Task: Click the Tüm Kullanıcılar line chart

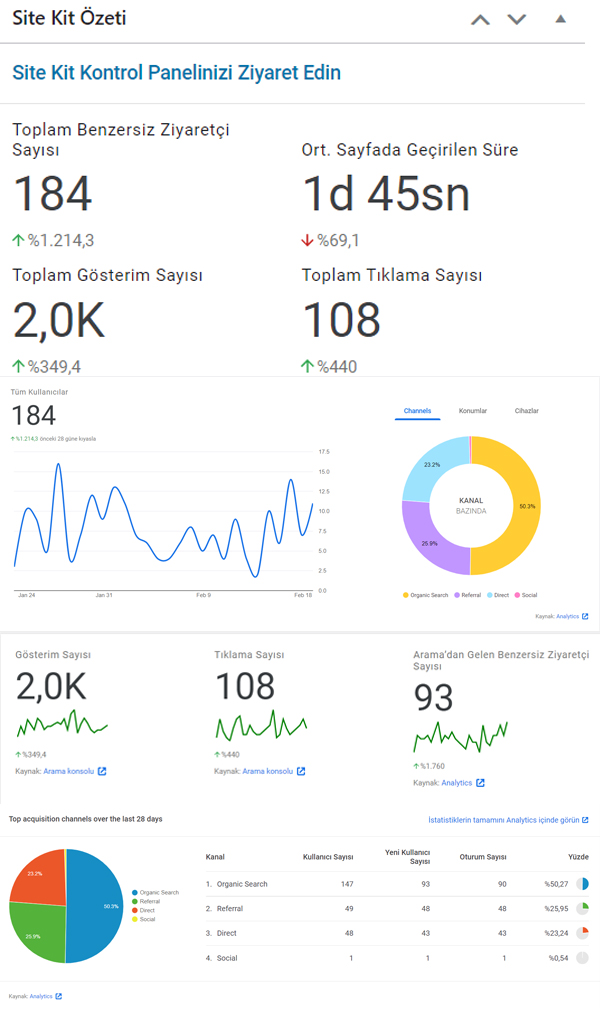Action: tap(163, 520)
